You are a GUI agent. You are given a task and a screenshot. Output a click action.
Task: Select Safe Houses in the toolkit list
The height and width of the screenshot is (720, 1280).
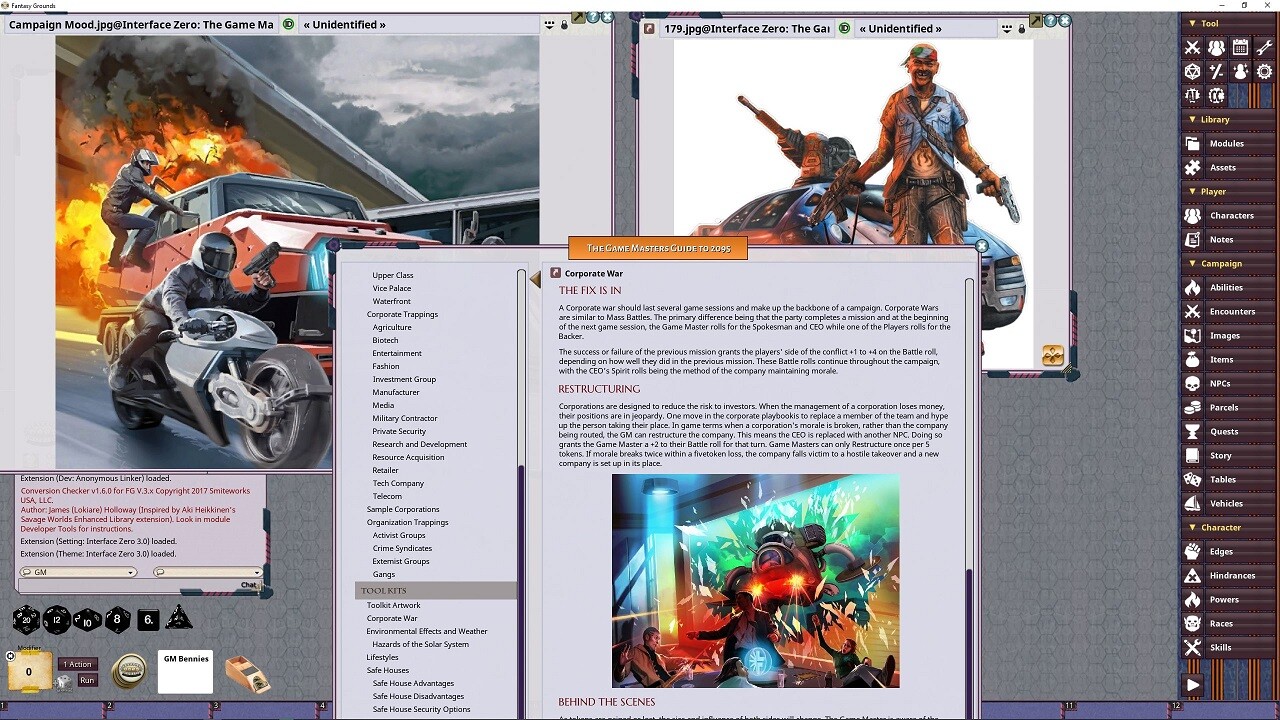tap(388, 670)
